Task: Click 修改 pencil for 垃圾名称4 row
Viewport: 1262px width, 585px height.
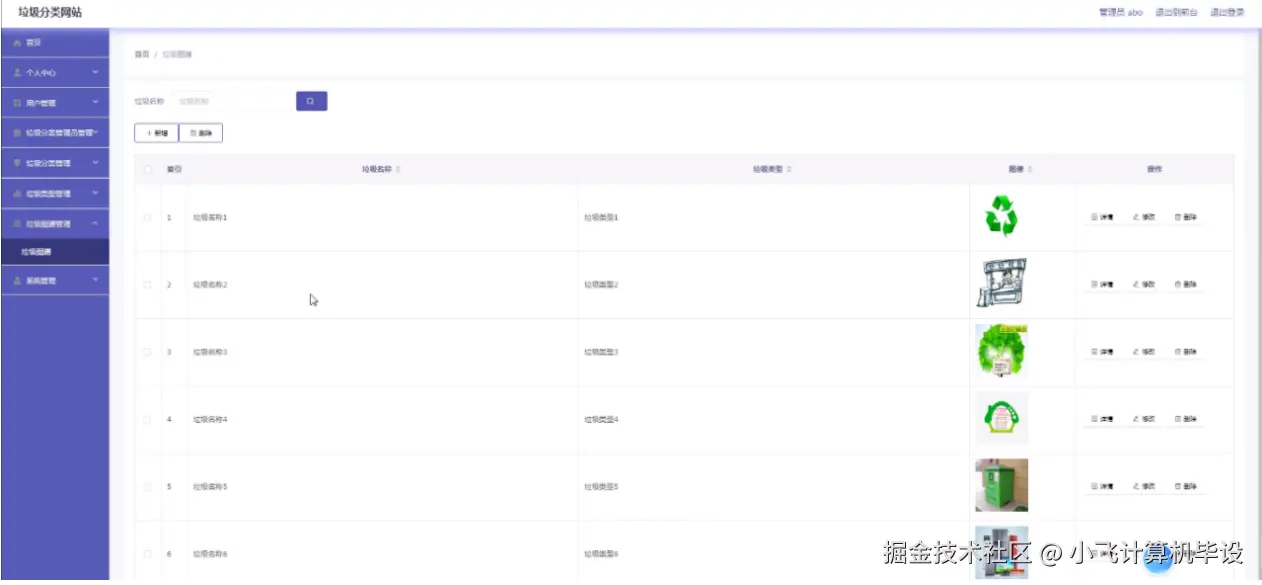Action: [1144, 419]
